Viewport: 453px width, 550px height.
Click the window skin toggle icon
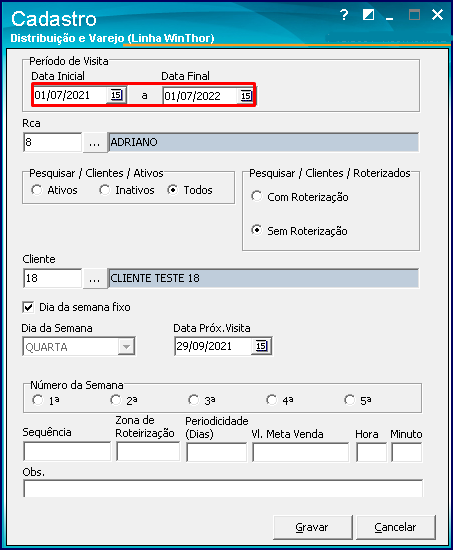[368, 15]
